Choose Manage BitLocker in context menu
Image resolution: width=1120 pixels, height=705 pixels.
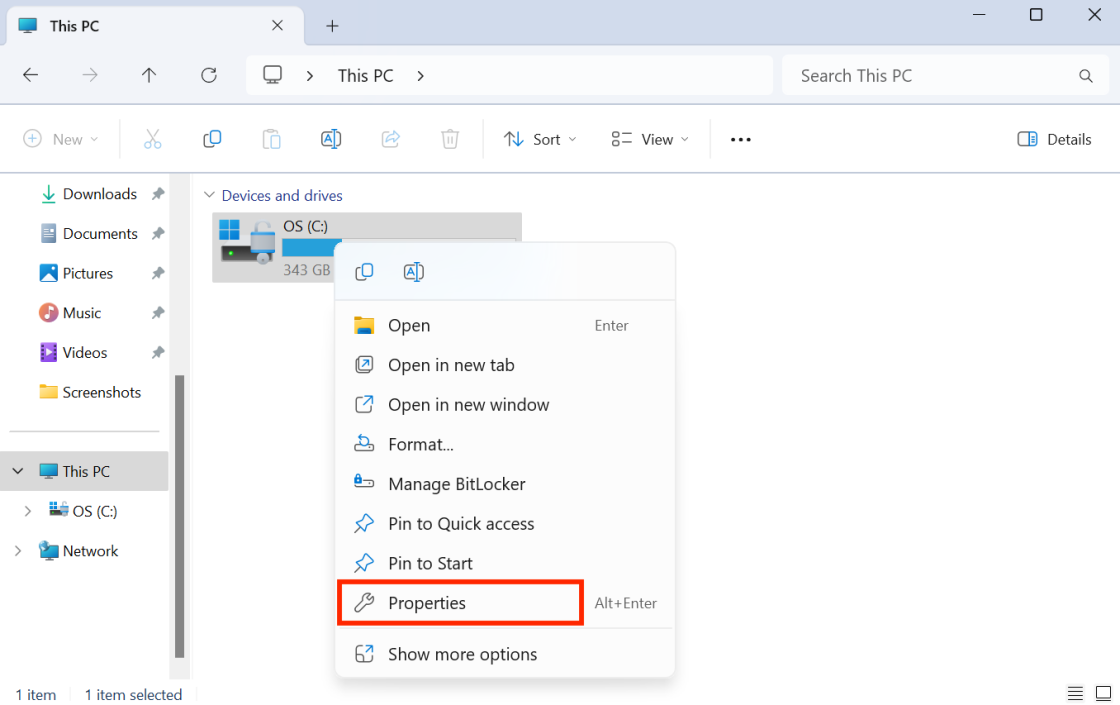(x=456, y=484)
